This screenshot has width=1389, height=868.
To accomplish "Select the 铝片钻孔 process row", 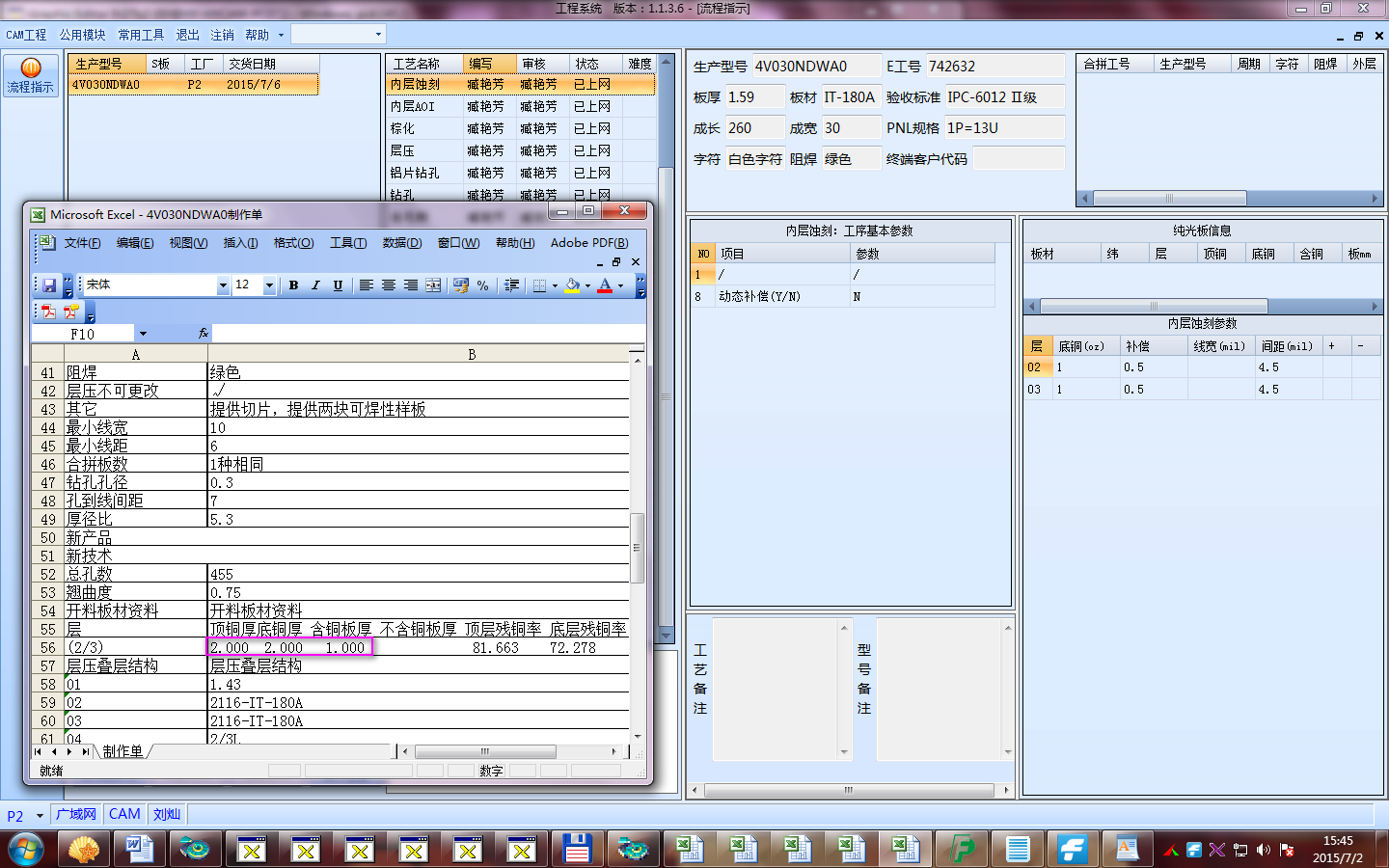I will (521, 173).
